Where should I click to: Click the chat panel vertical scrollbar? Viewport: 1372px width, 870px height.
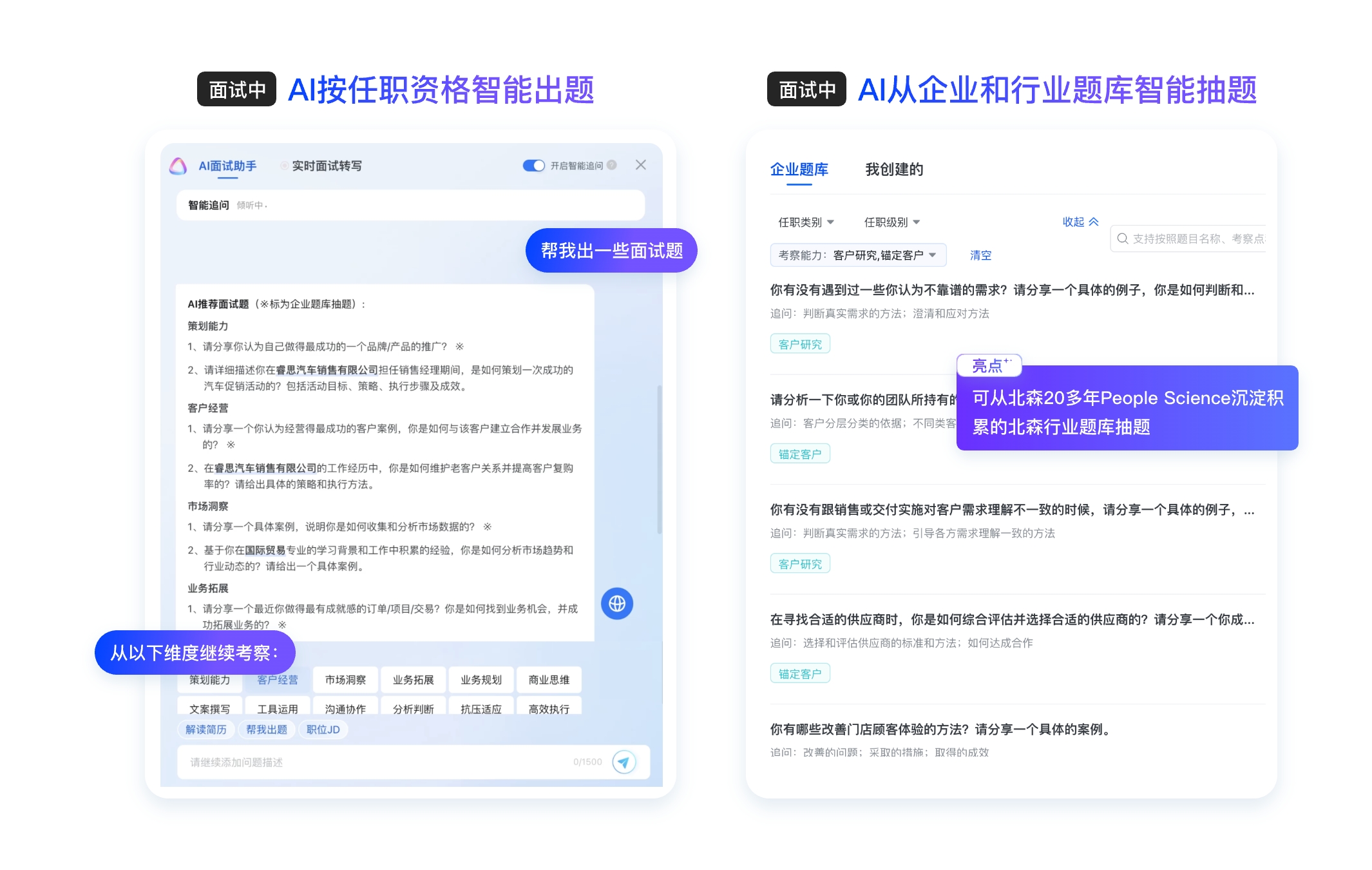(659, 459)
